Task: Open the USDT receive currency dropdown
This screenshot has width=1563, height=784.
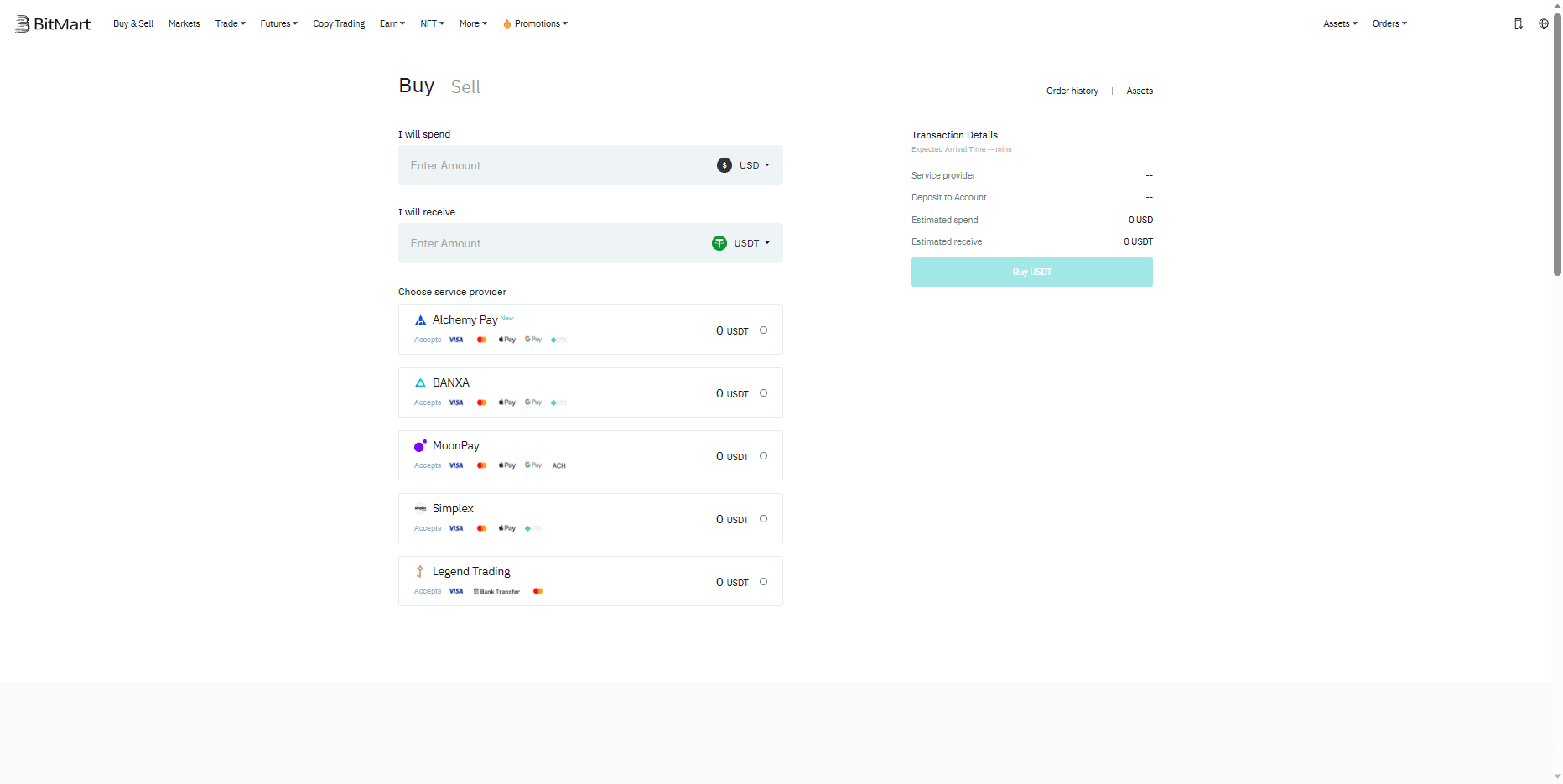Action: (x=741, y=243)
